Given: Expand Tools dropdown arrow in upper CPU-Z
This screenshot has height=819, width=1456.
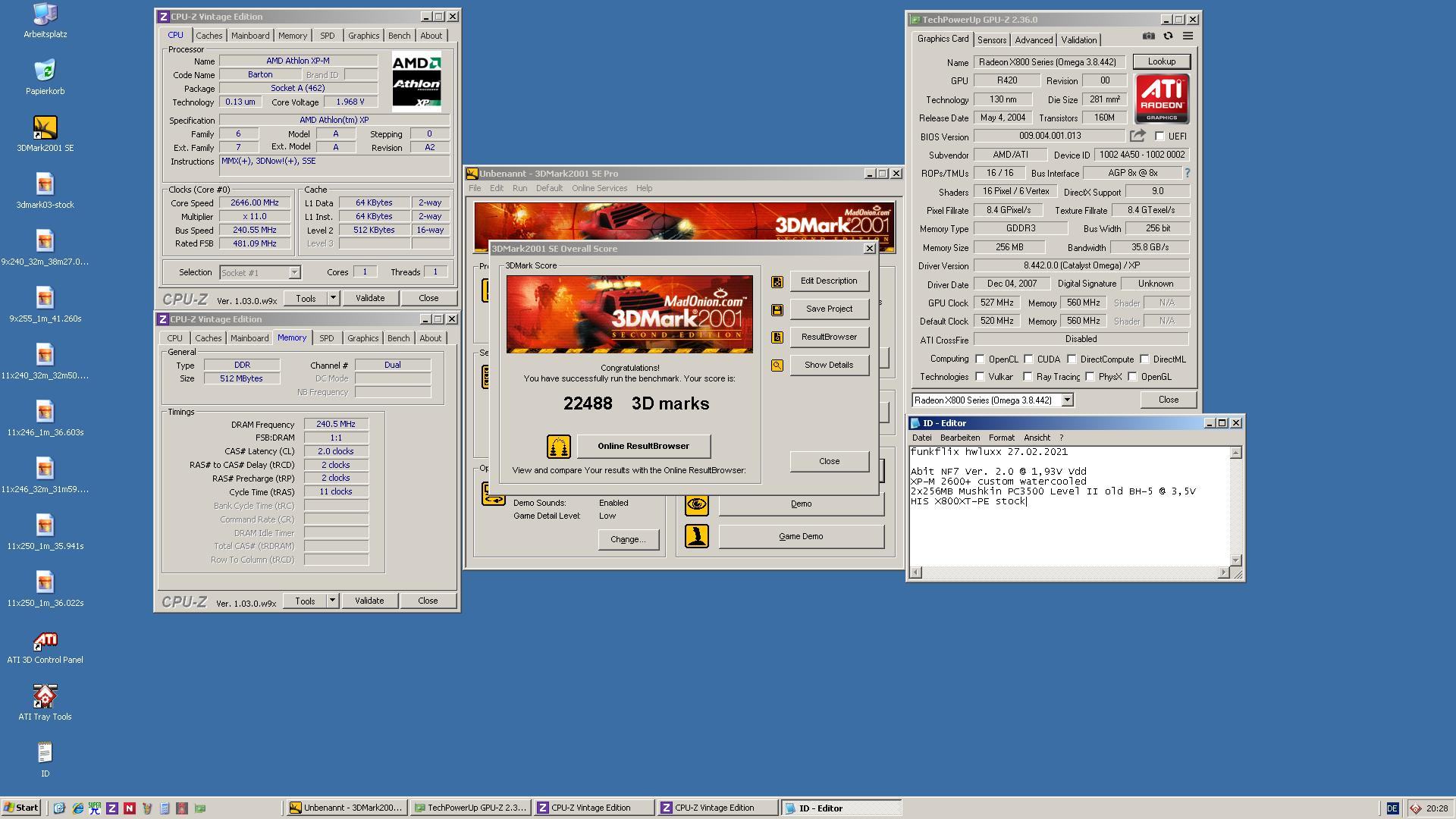Looking at the screenshot, I should [332, 298].
